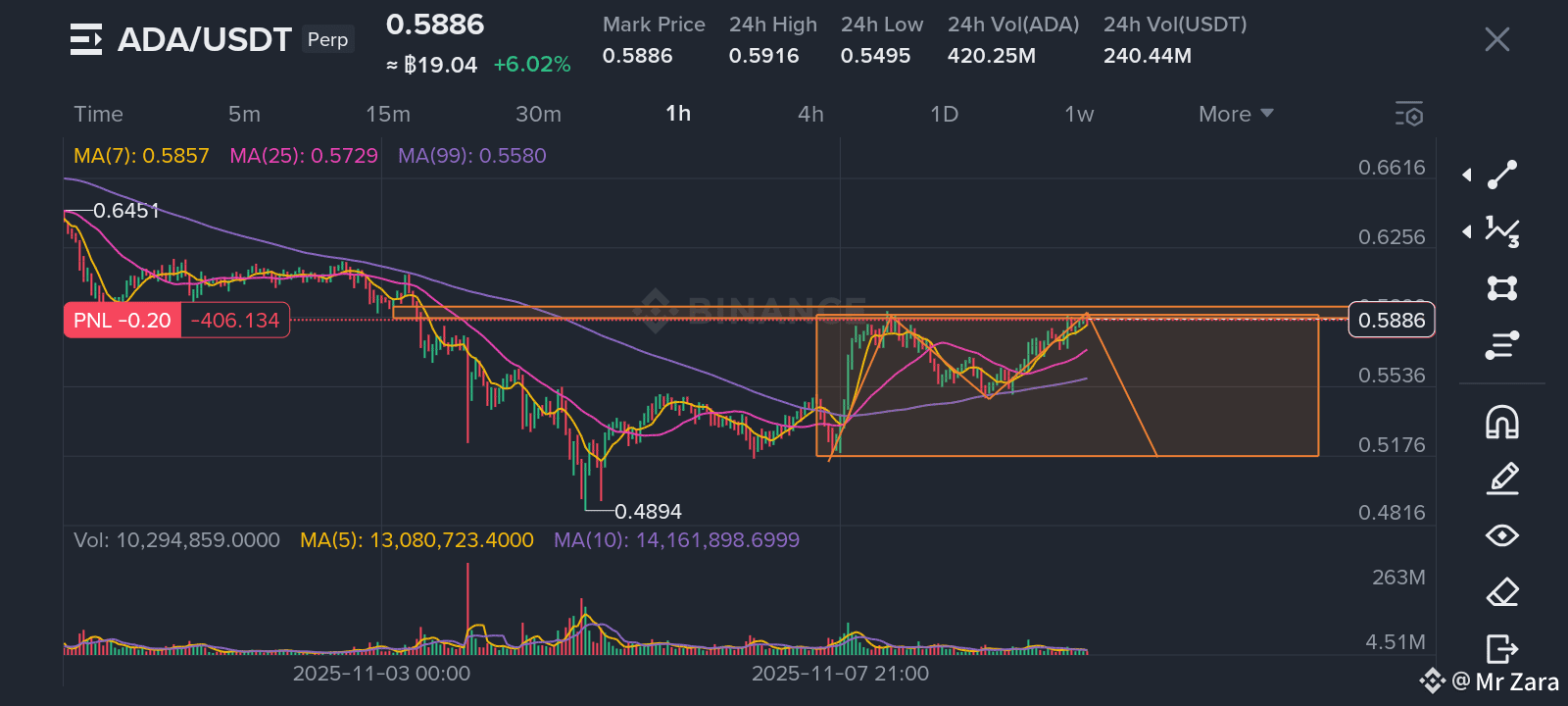Click the MA(25): 0.5729 indicator label
The width and height of the screenshot is (1568, 706).
304,156
